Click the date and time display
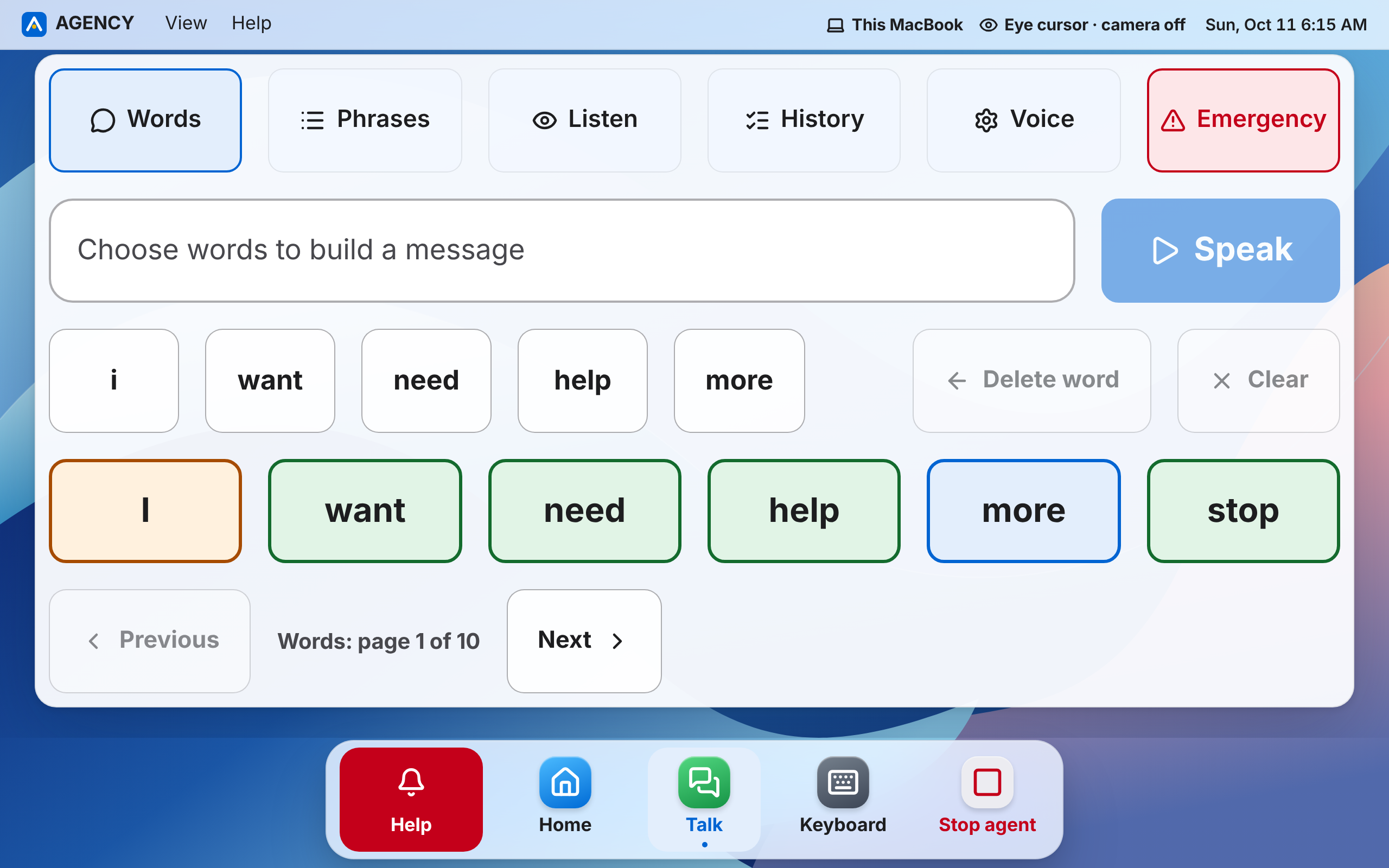 tap(1286, 25)
